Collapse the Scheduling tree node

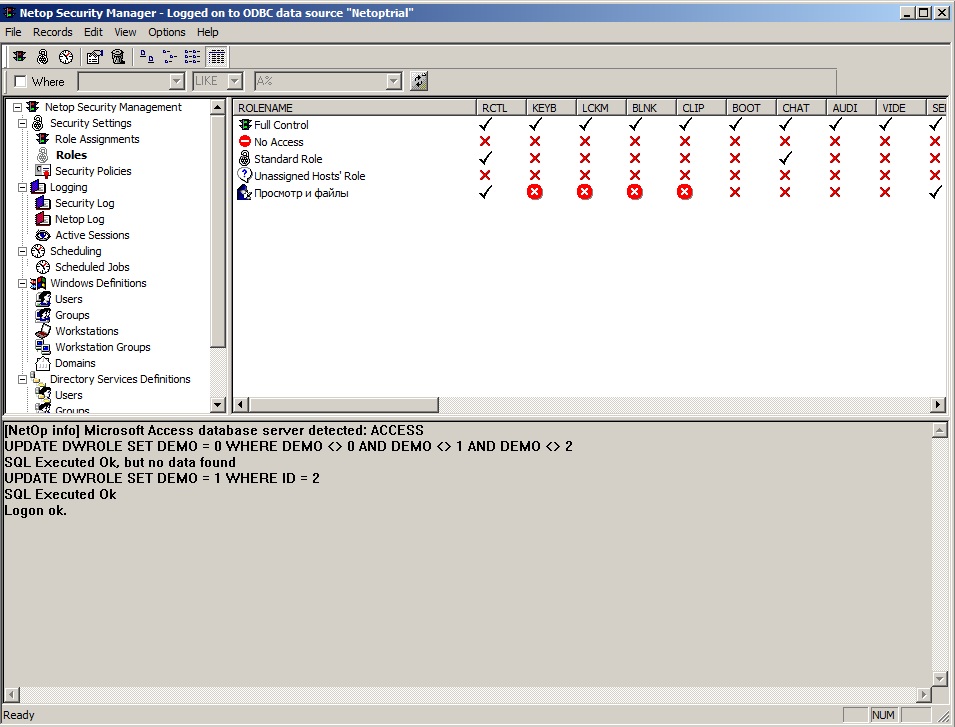[x=23, y=251]
